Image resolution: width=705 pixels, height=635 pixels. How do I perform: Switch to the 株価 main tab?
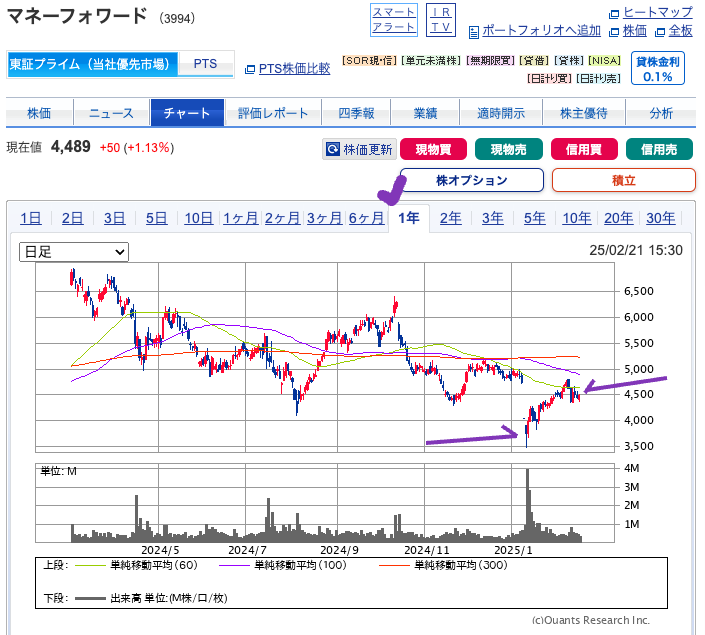39,113
